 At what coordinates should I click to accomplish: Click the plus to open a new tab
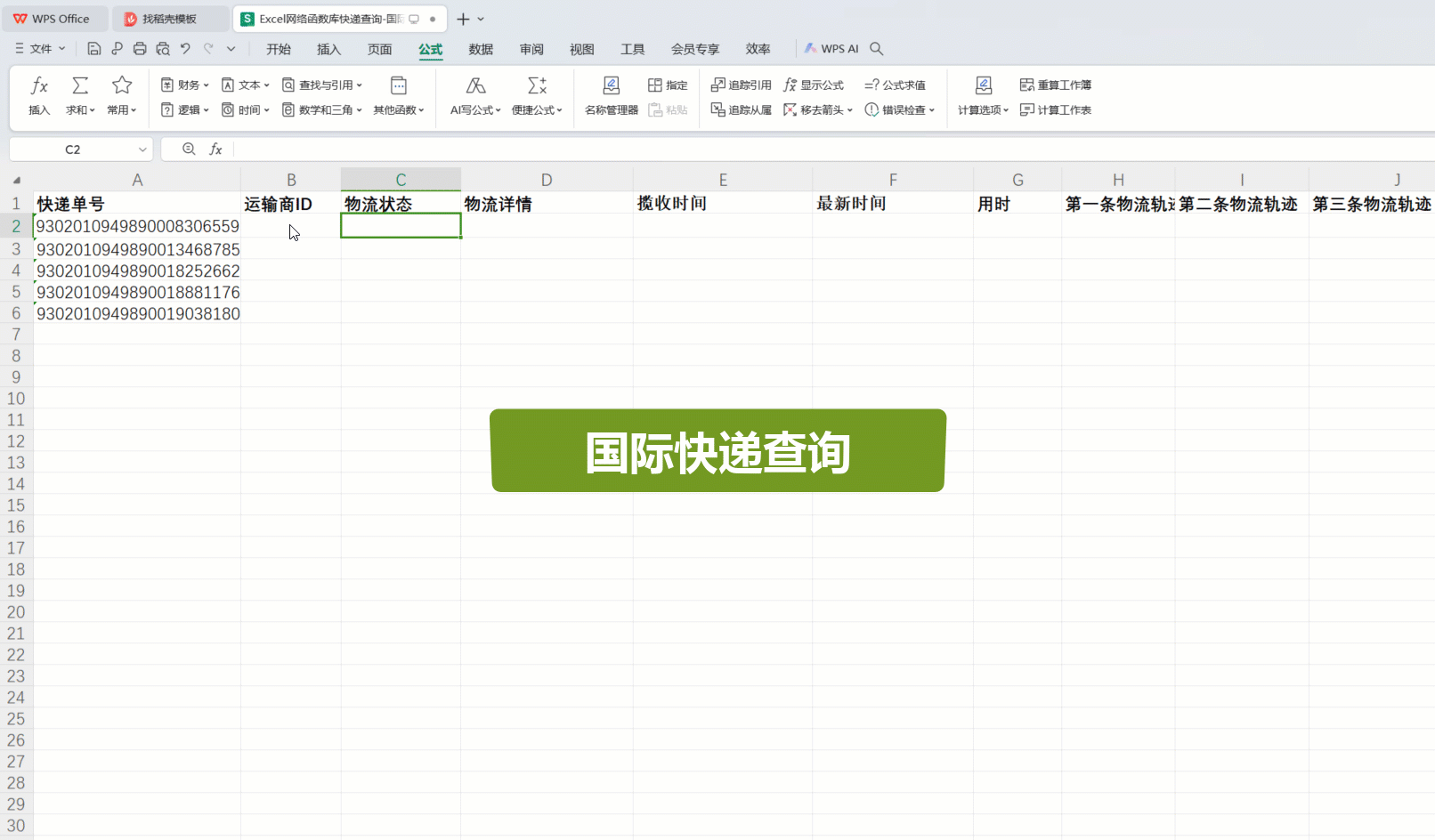(463, 19)
